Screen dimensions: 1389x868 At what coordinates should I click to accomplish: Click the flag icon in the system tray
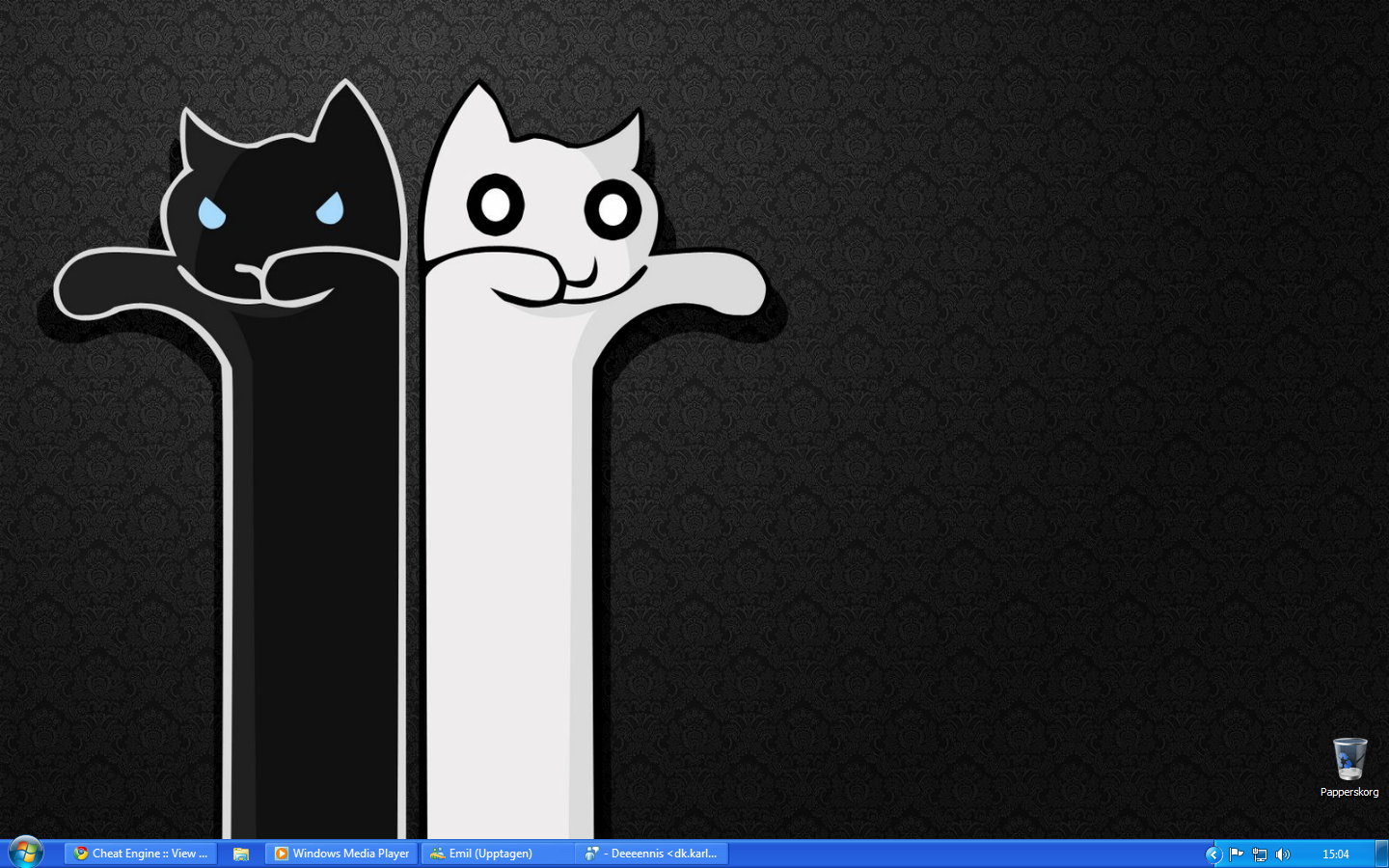(1237, 854)
